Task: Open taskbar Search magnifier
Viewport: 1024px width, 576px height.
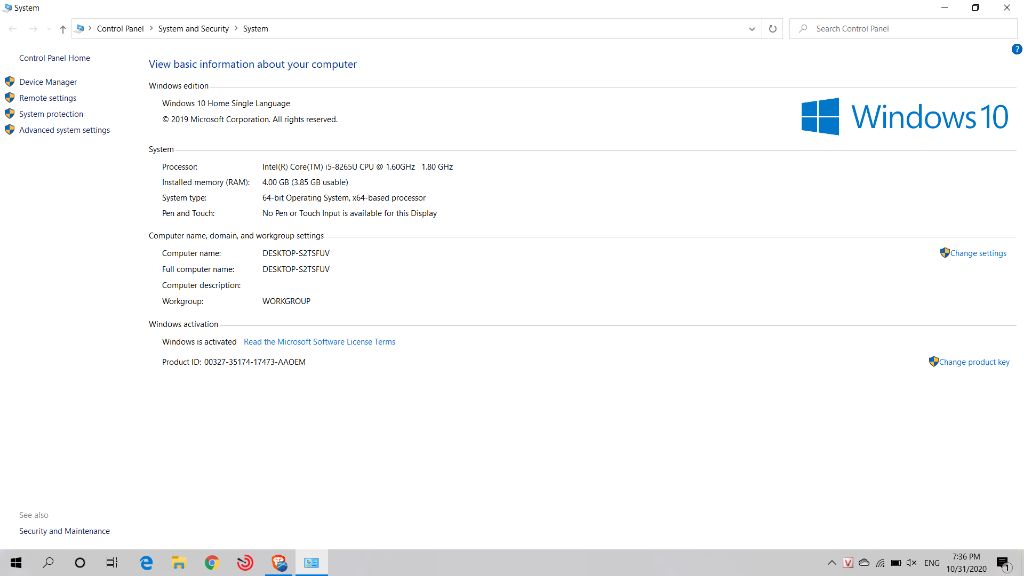Action: tap(48, 562)
